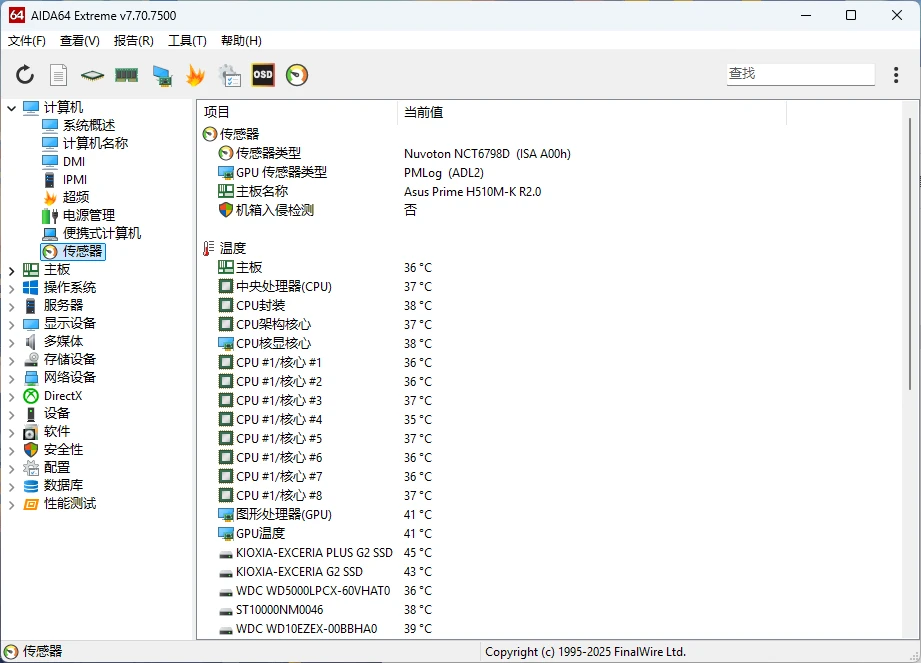Expand the DirectX tree node
921x663 pixels.
tap(11, 396)
